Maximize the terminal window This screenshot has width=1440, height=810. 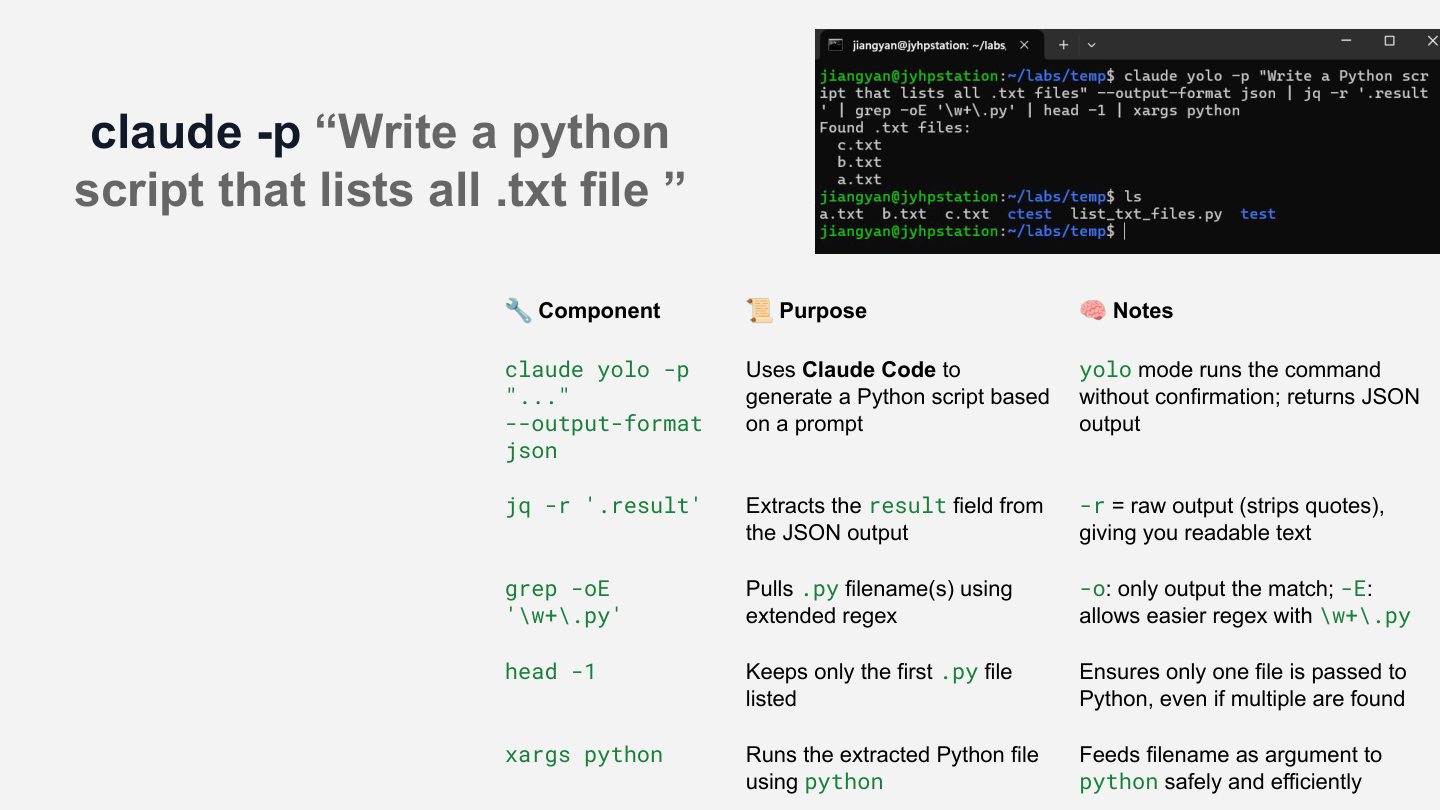coord(1389,41)
